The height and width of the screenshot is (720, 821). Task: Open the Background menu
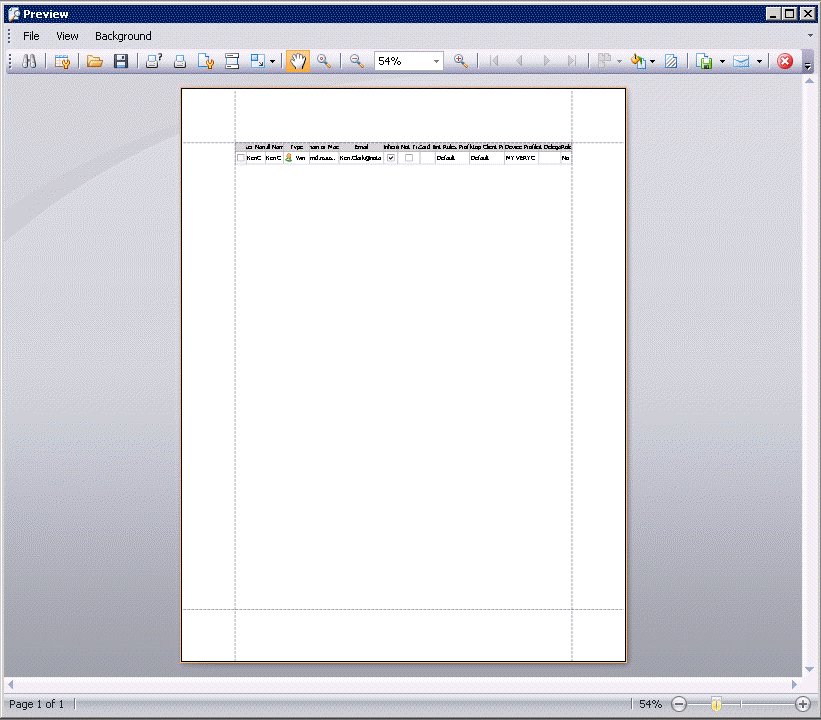(x=122, y=35)
